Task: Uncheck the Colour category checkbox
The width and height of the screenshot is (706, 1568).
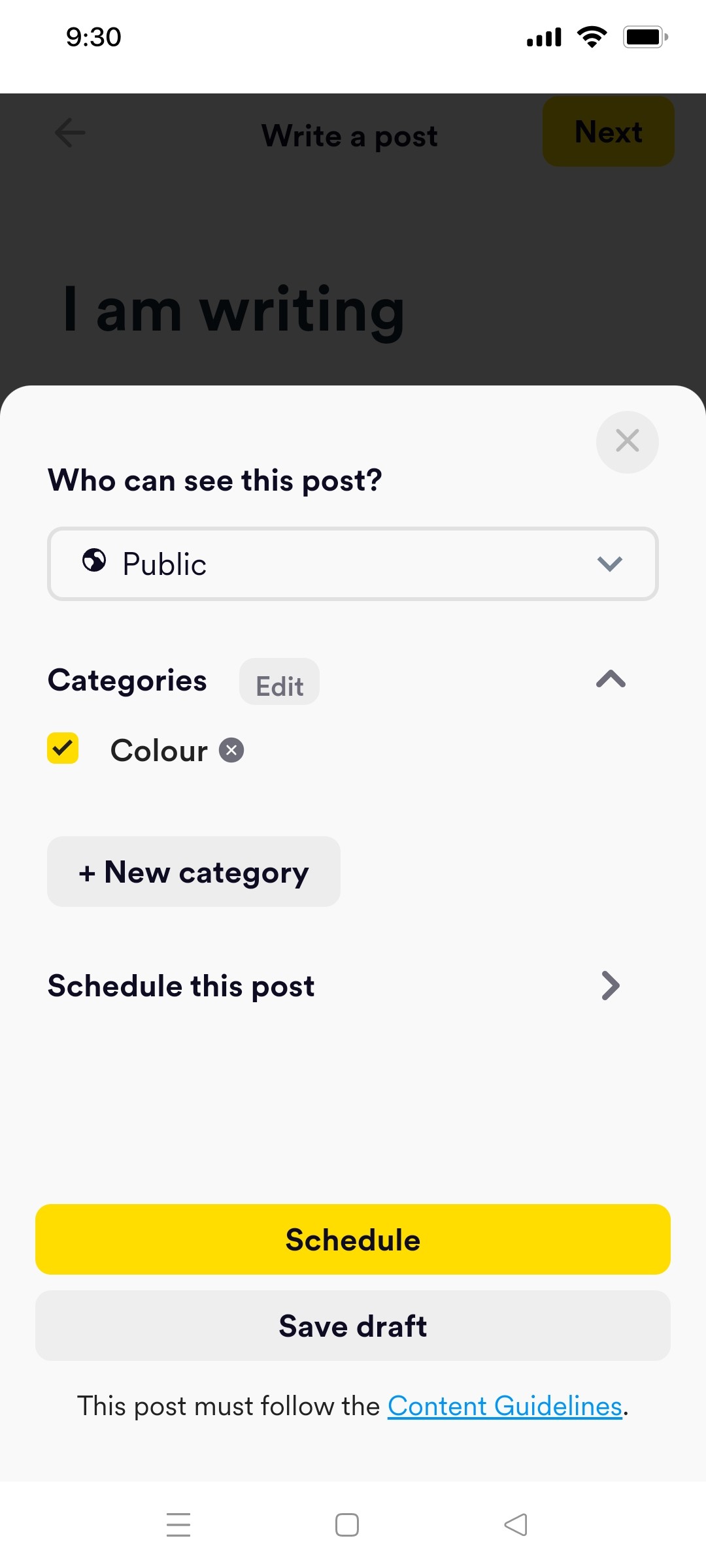Action: [61, 749]
